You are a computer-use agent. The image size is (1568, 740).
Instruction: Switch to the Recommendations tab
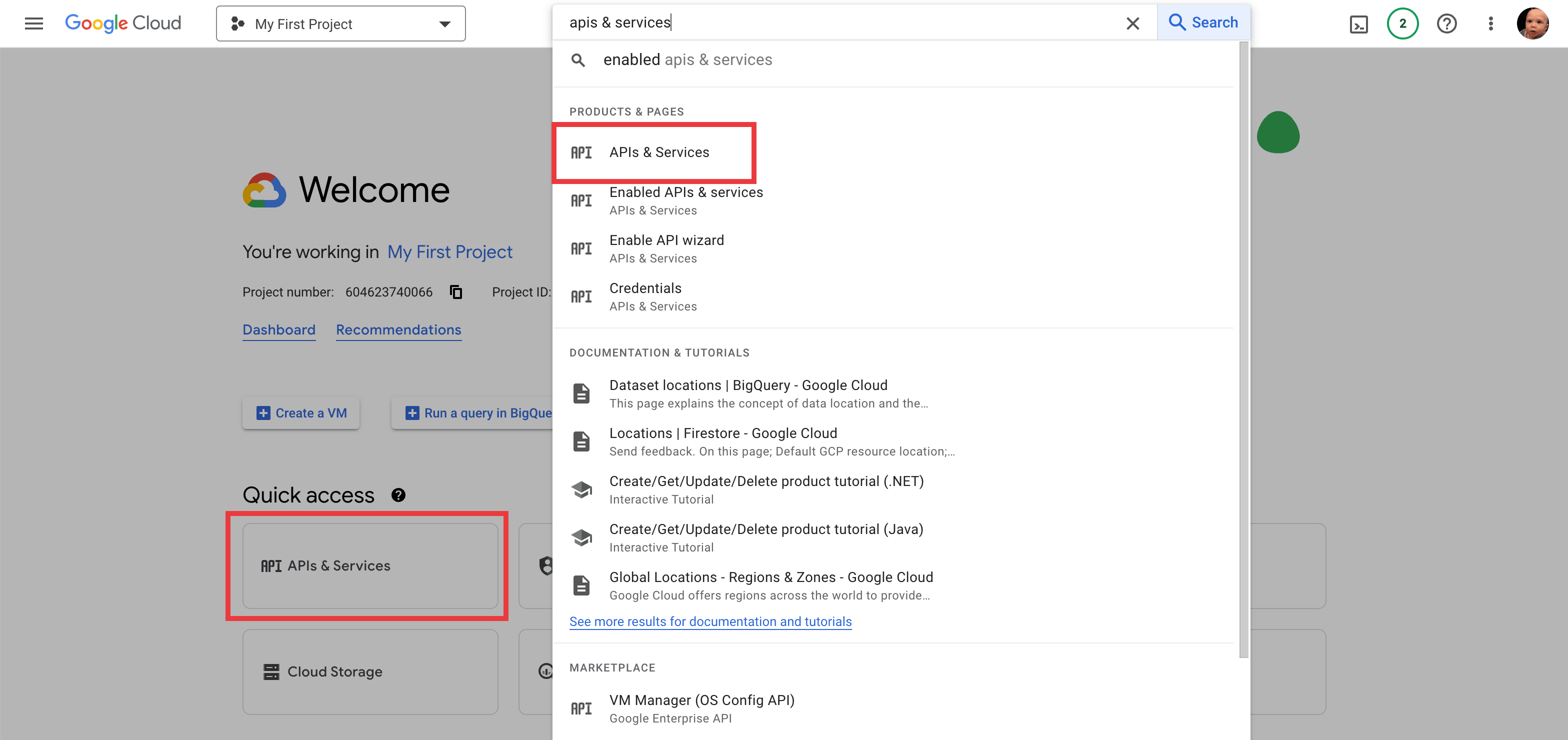click(398, 330)
